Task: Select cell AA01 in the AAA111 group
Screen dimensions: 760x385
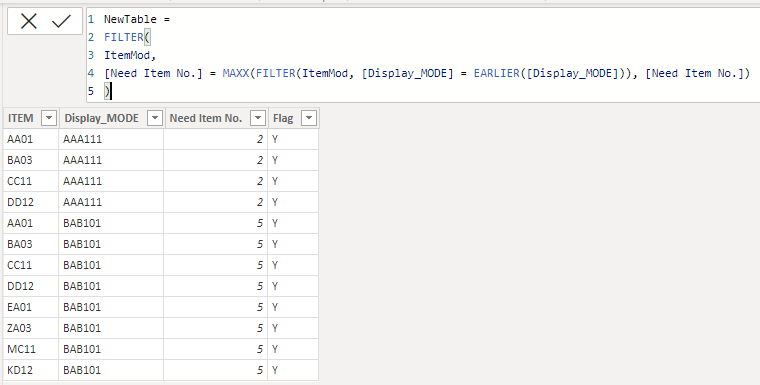Action: 31,139
